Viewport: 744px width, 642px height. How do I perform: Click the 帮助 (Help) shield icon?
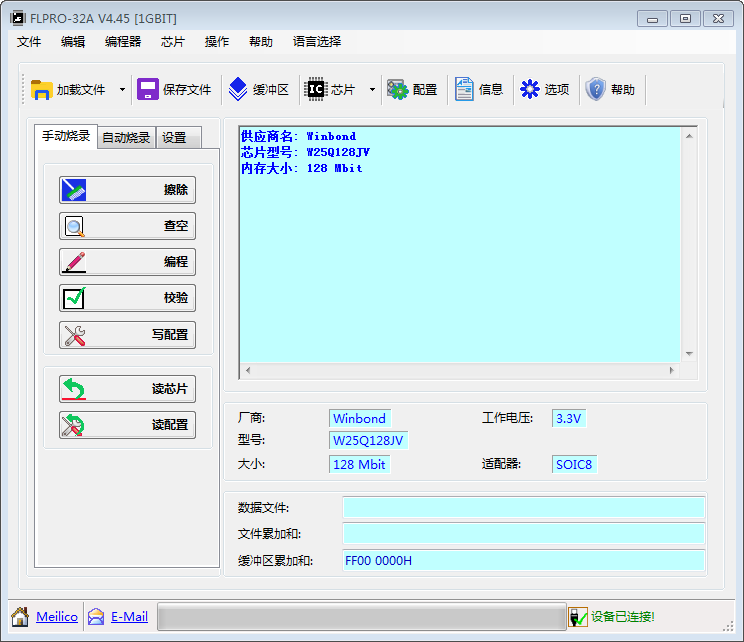(x=596, y=89)
